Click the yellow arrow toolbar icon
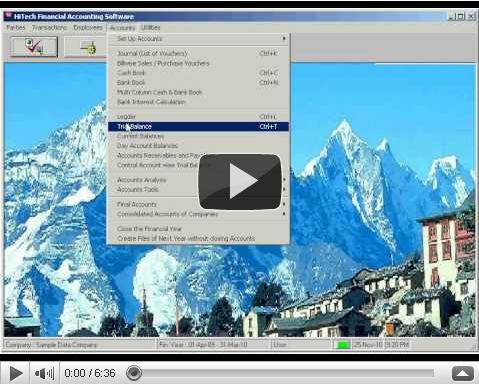Viewport: 479px width, 384px height. click(x=88, y=47)
